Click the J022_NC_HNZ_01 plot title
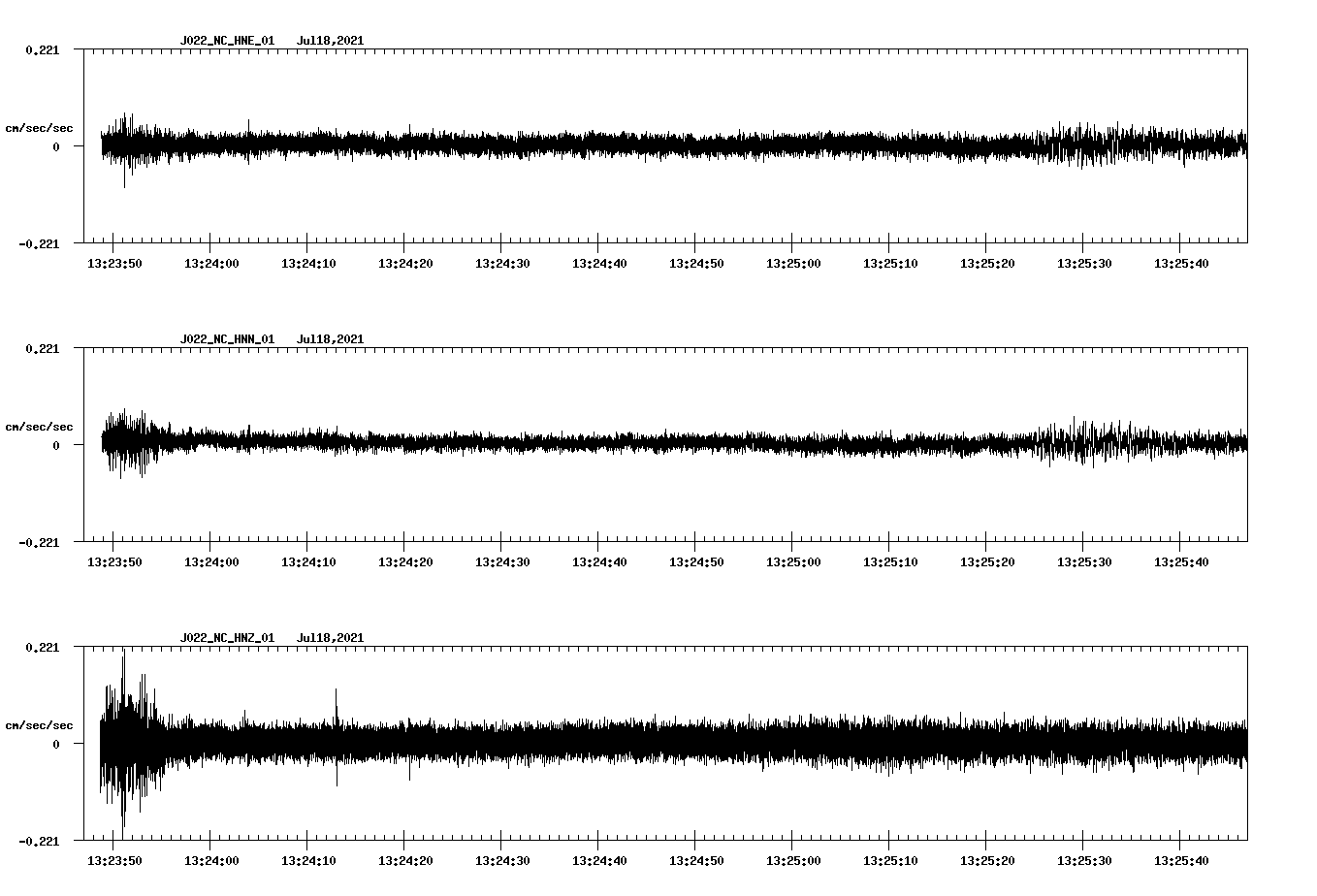The height and width of the screenshot is (896, 1317). [x=227, y=638]
